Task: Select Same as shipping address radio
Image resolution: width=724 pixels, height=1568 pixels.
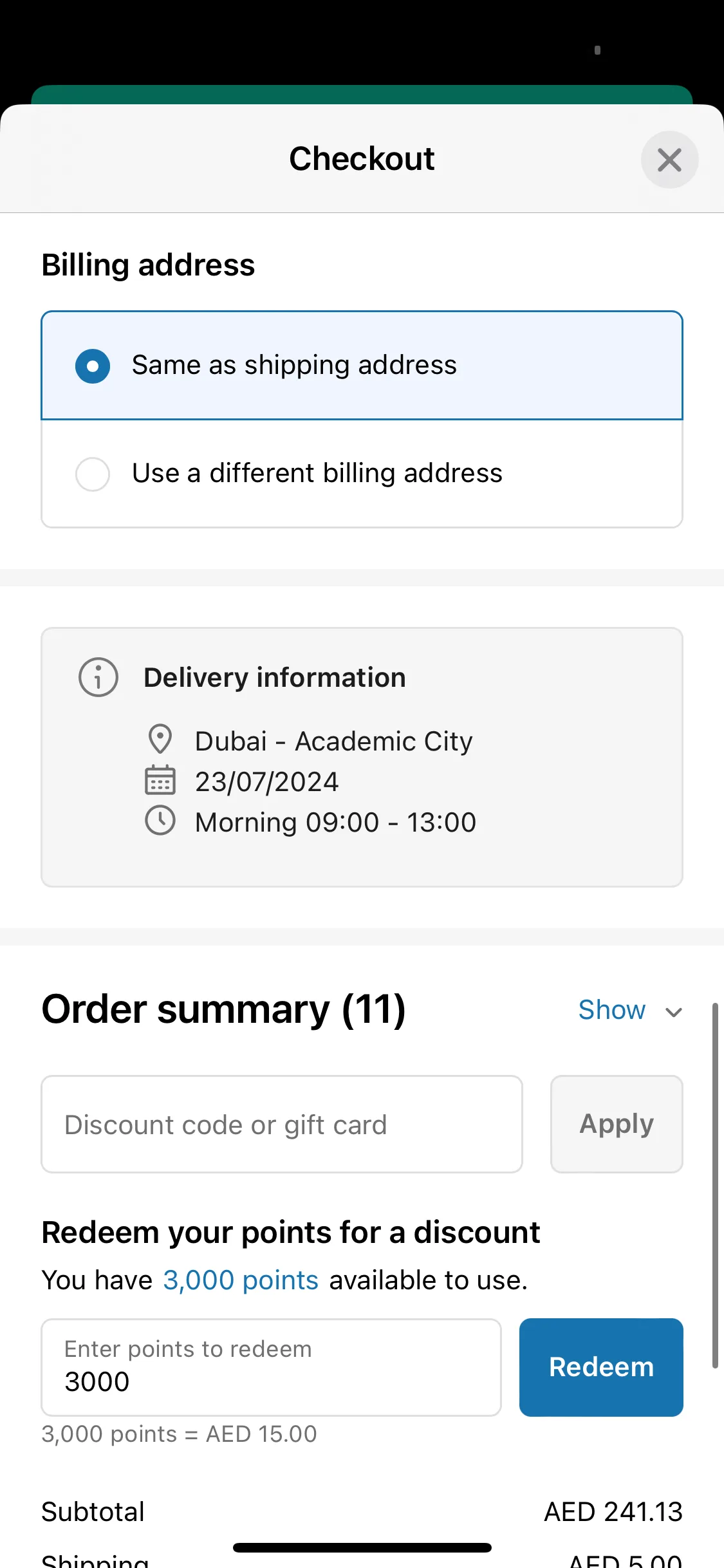Action: (x=93, y=366)
